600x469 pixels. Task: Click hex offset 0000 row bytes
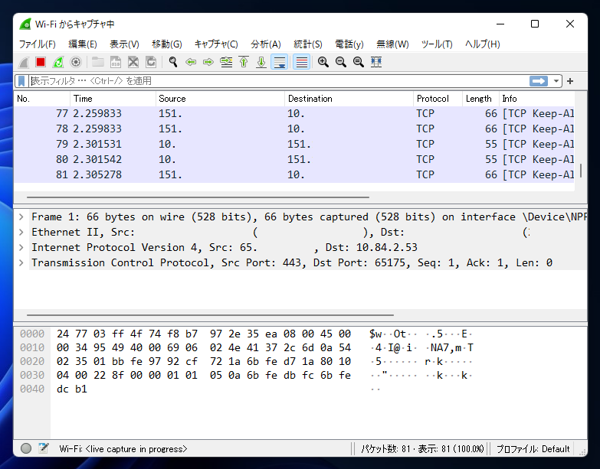[204, 334]
